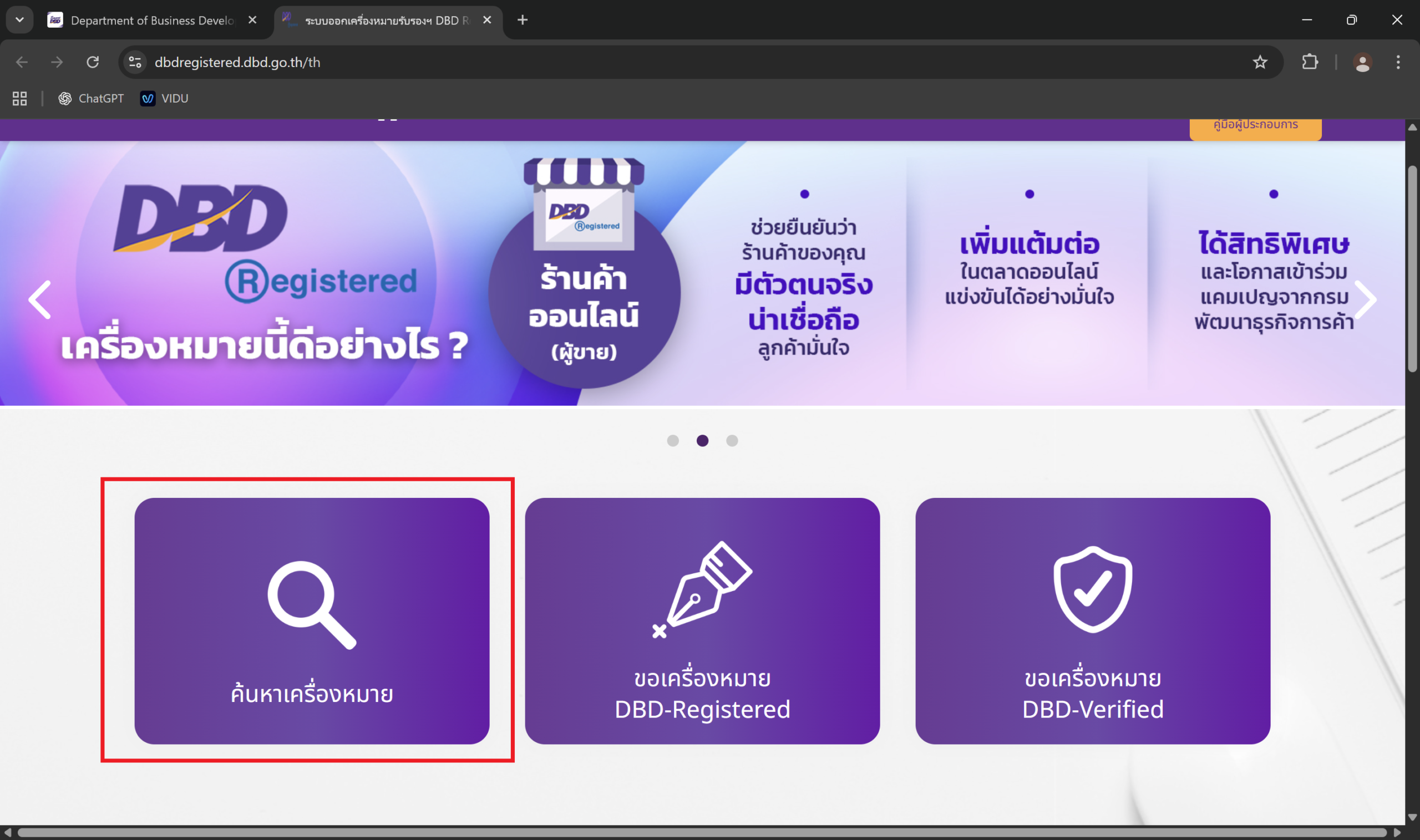This screenshot has width=1420, height=840.
Task: Open the Chrome profile avatar
Action: point(1362,62)
